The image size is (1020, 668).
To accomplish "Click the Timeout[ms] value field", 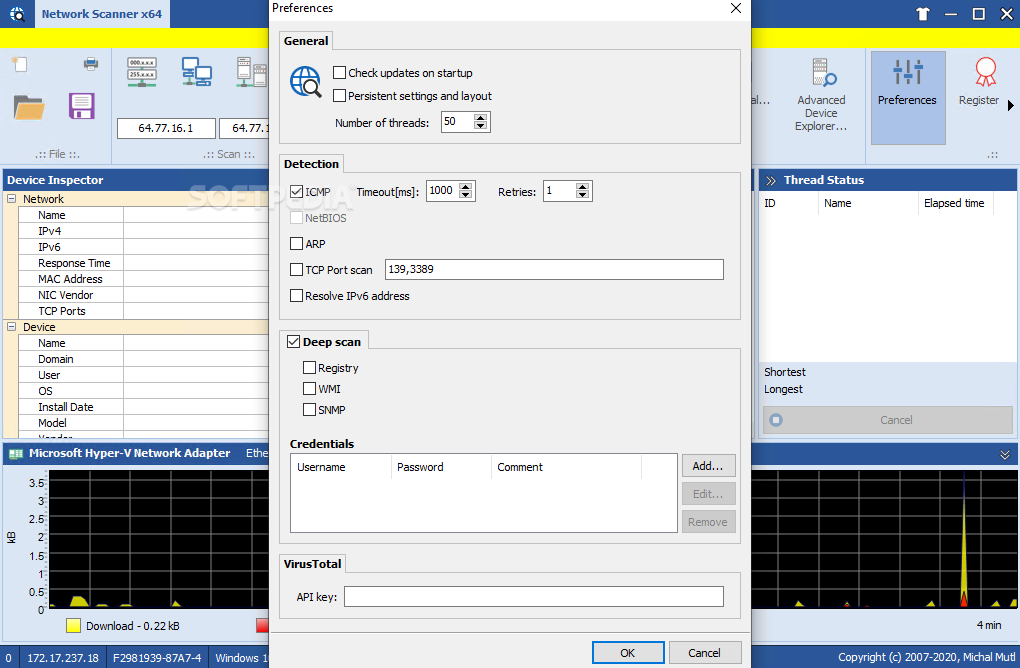I will pyautogui.click(x=443, y=191).
